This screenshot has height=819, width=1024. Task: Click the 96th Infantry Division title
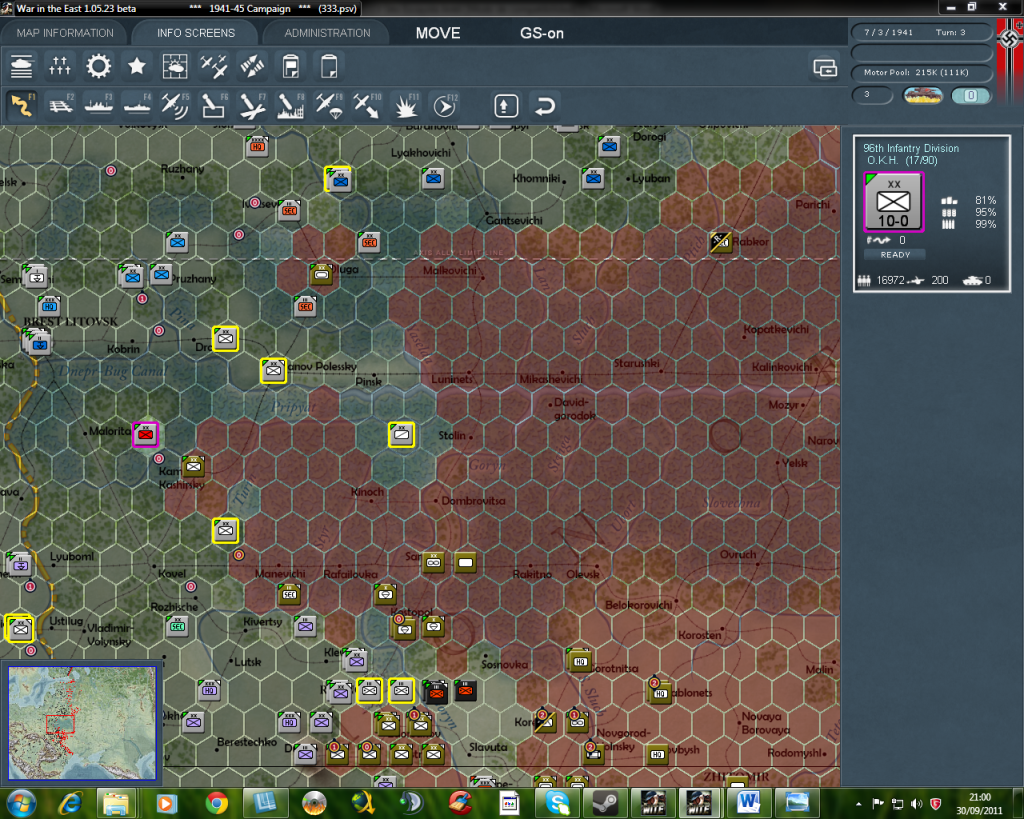tap(911, 148)
